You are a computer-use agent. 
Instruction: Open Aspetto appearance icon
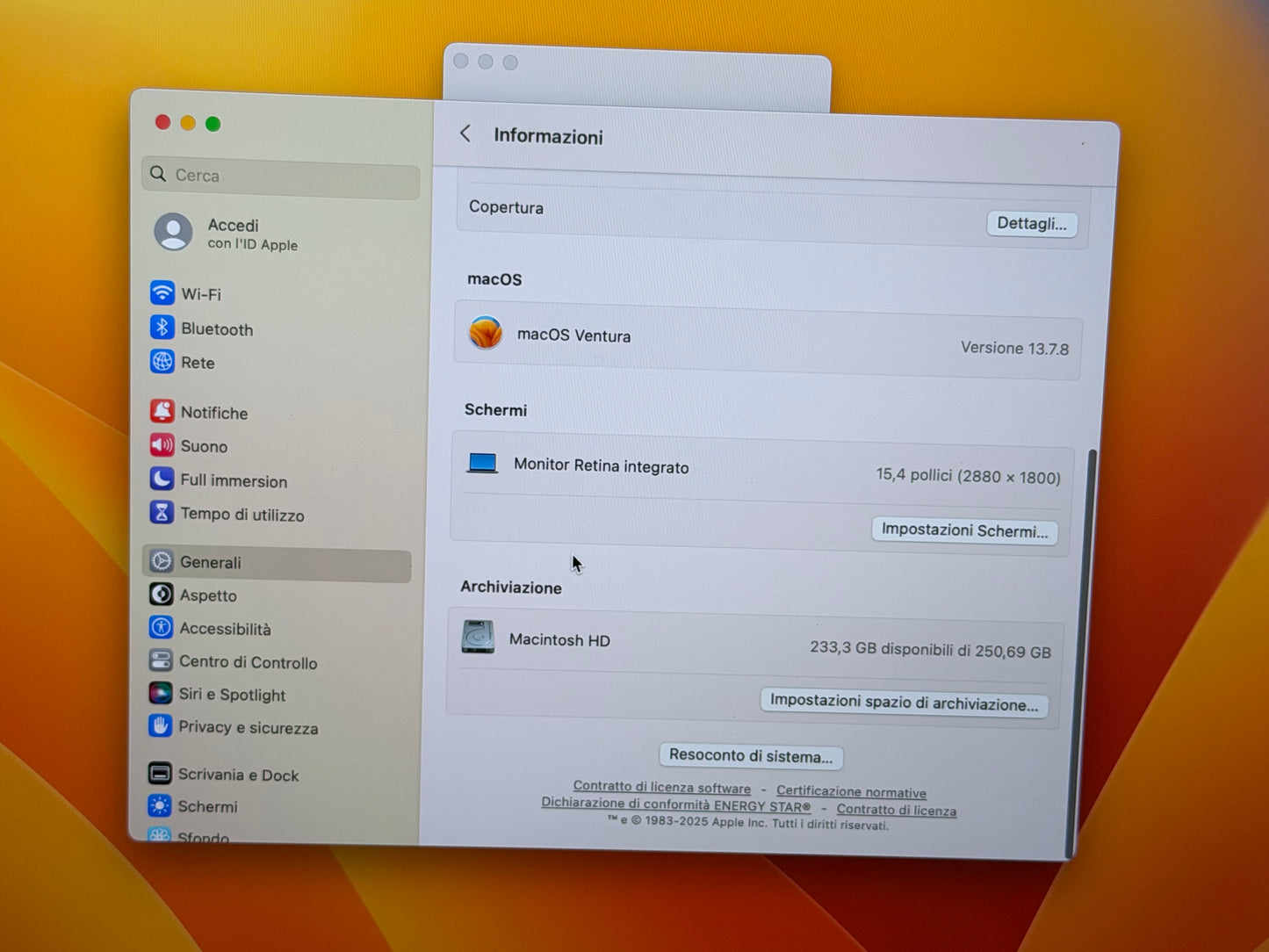coord(161,595)
